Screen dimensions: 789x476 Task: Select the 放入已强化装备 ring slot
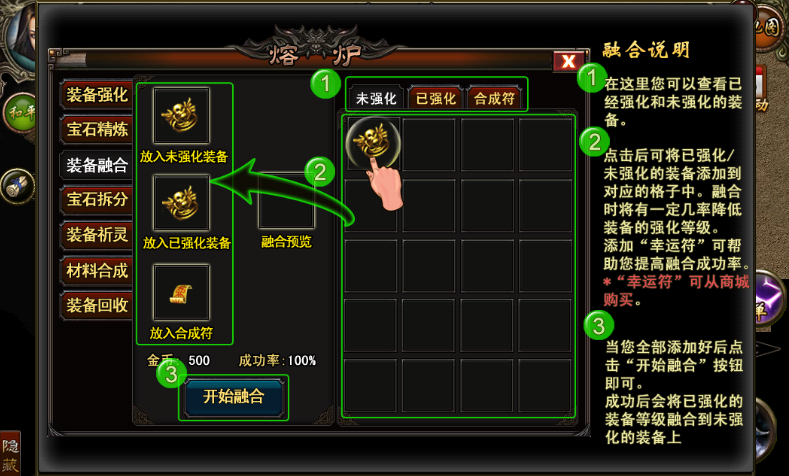[182, 203]
